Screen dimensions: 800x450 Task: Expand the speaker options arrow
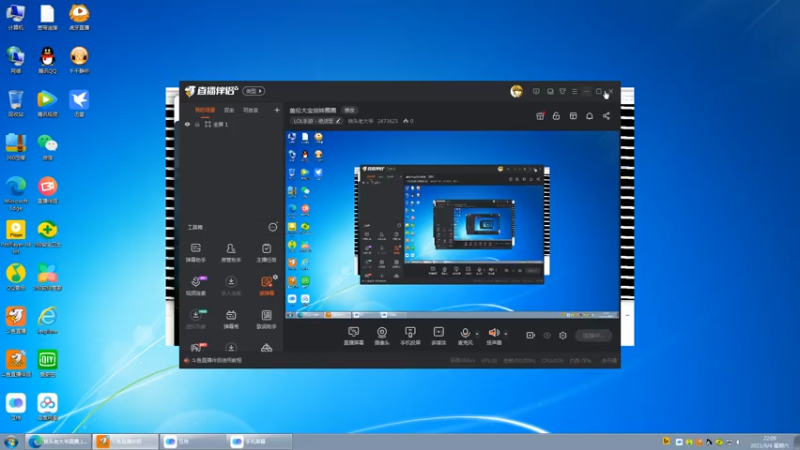(x=506, y=334)
